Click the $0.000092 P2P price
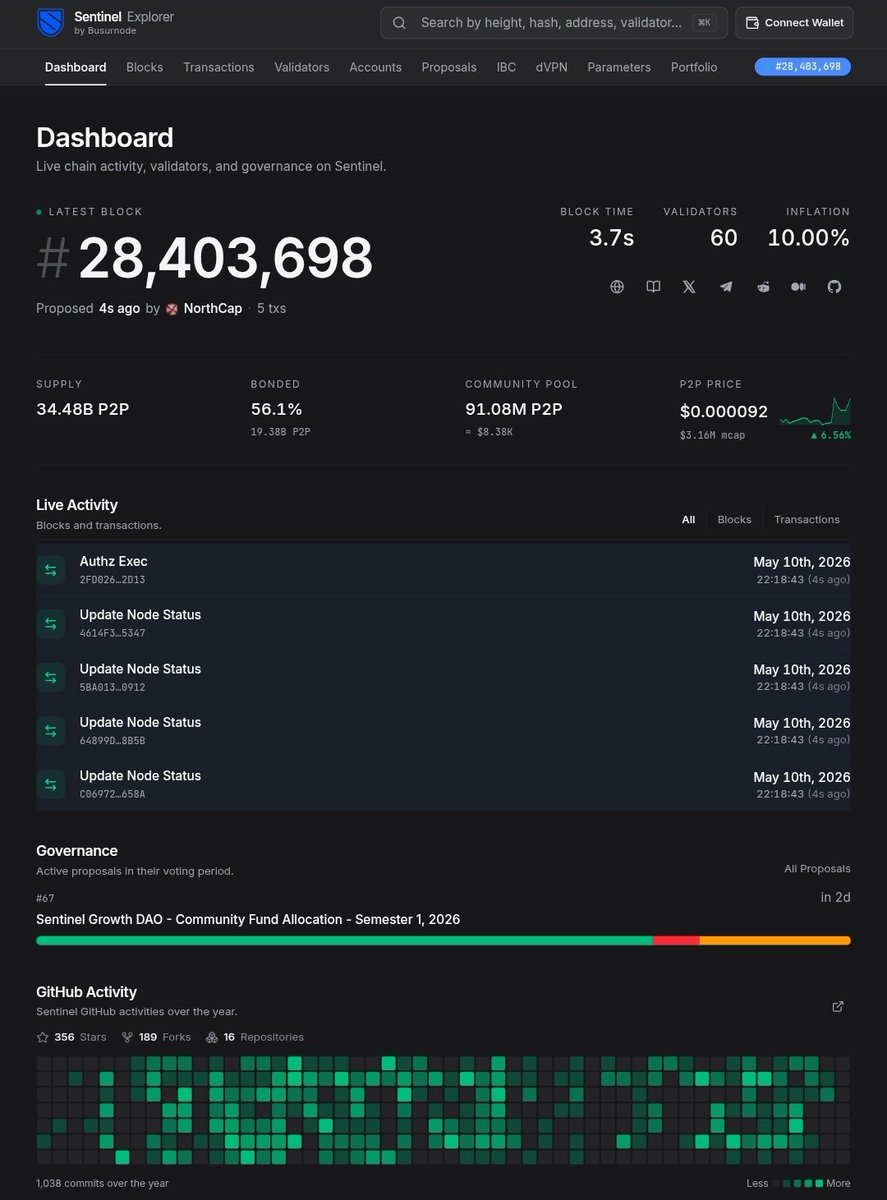887x1200 pixels. tap(724, 411)
